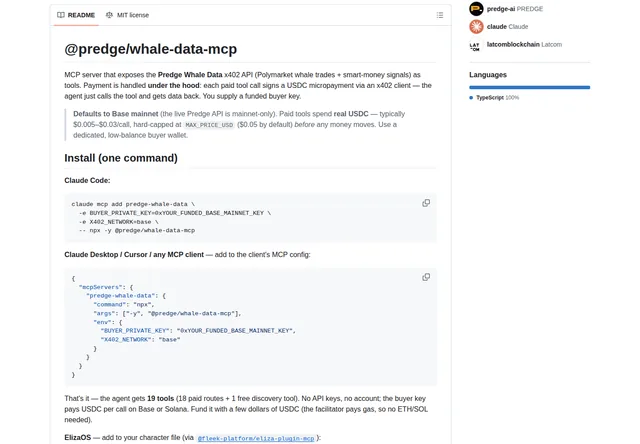Click the Install (one command) heading
Screen dimensions: 640x444
pos(121,158)
